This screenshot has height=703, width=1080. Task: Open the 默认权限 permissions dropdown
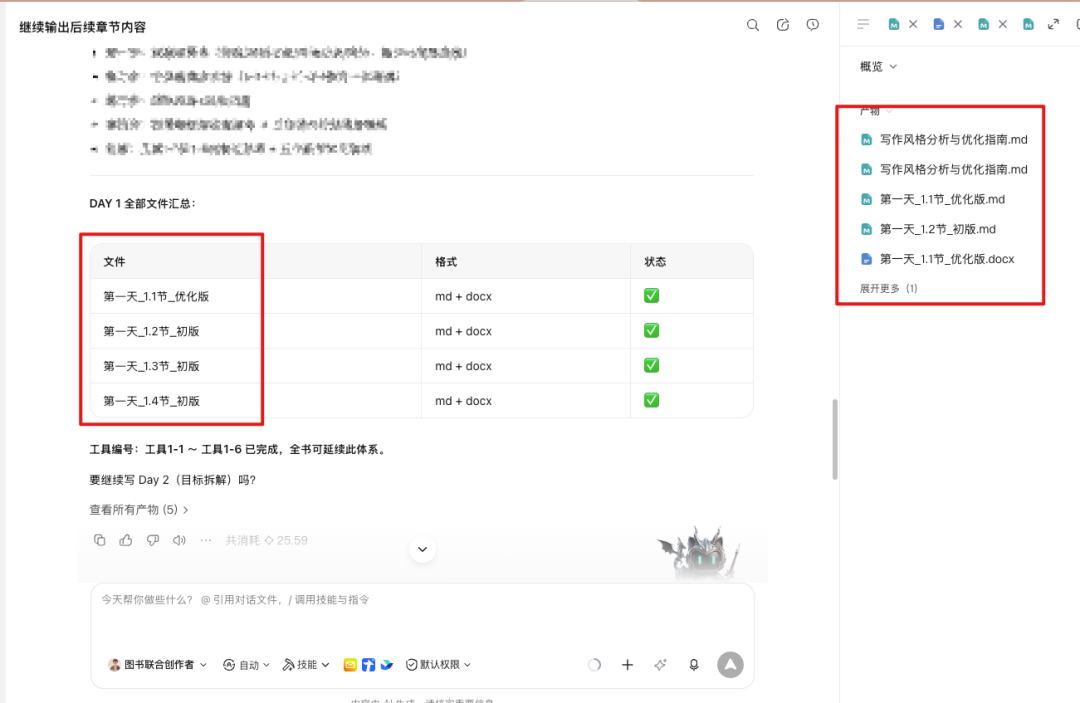tap(439, 665)
